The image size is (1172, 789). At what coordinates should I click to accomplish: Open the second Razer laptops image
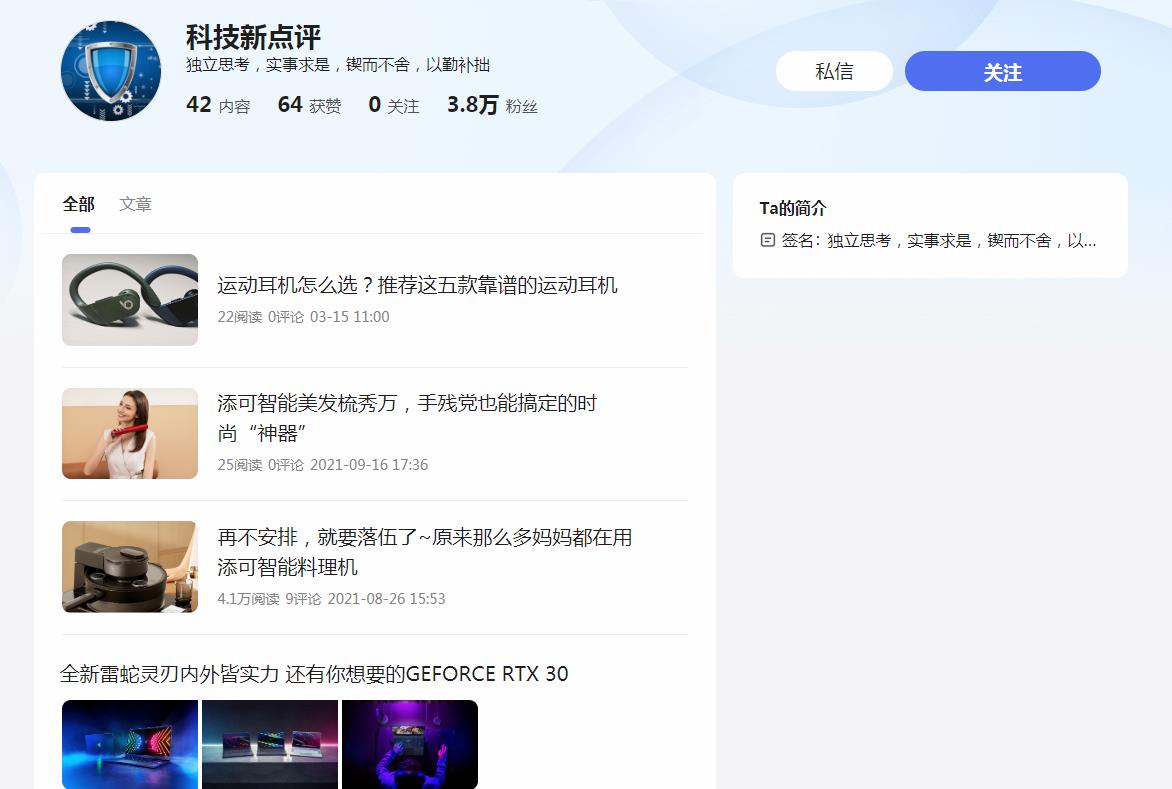click(x=270, y=744)
